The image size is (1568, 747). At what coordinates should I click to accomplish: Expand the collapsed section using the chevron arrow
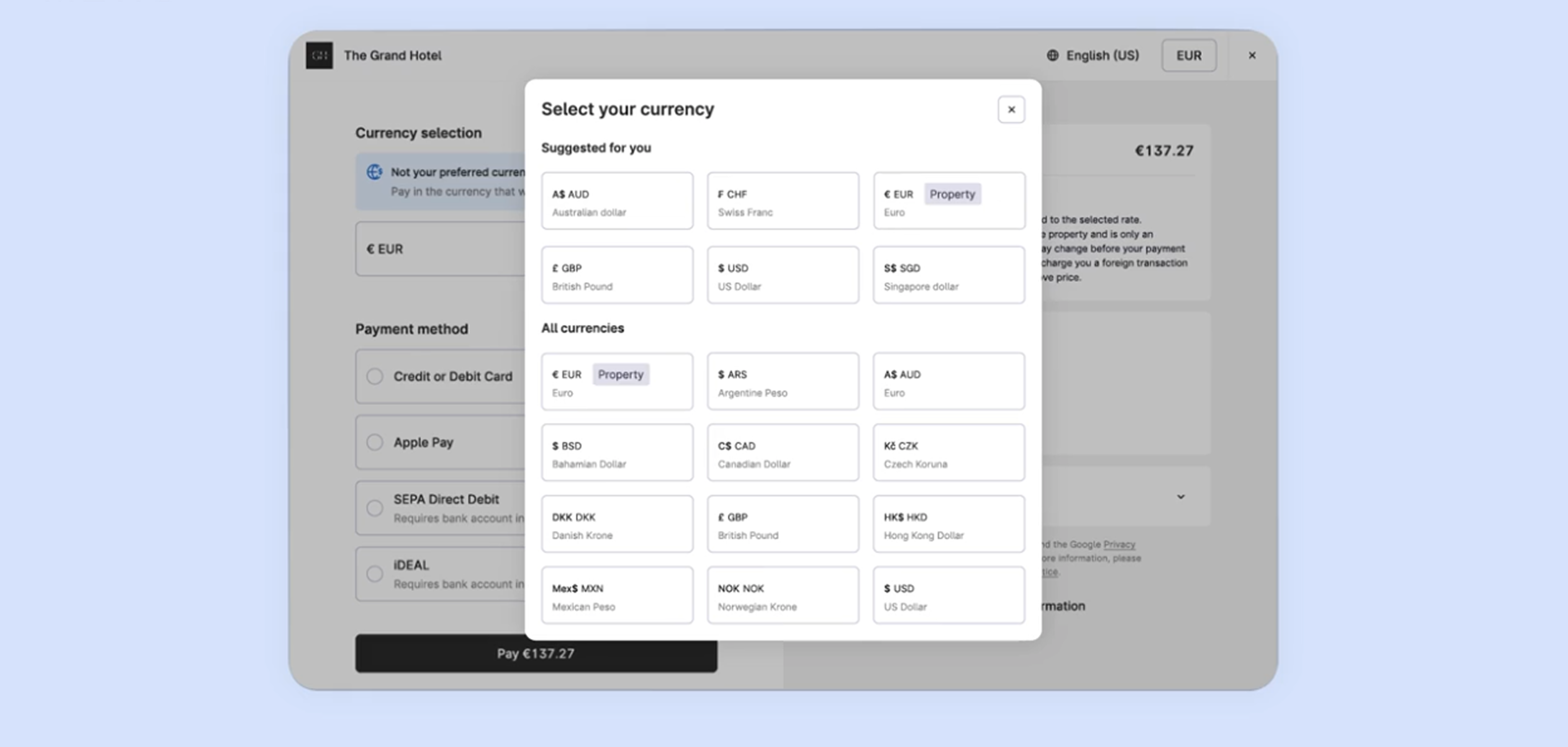pyautogui.click(x=1180, y=497)
